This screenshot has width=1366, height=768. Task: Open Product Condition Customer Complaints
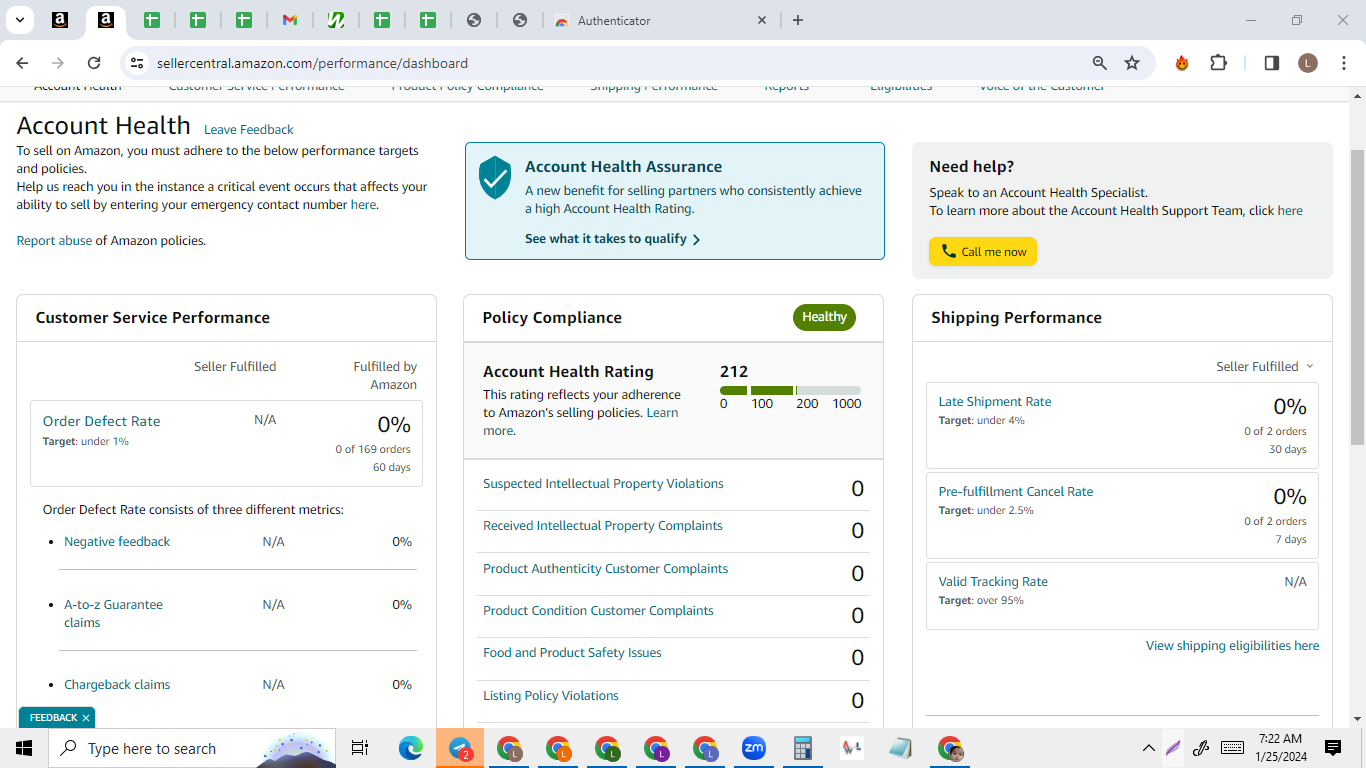point(599,611)
